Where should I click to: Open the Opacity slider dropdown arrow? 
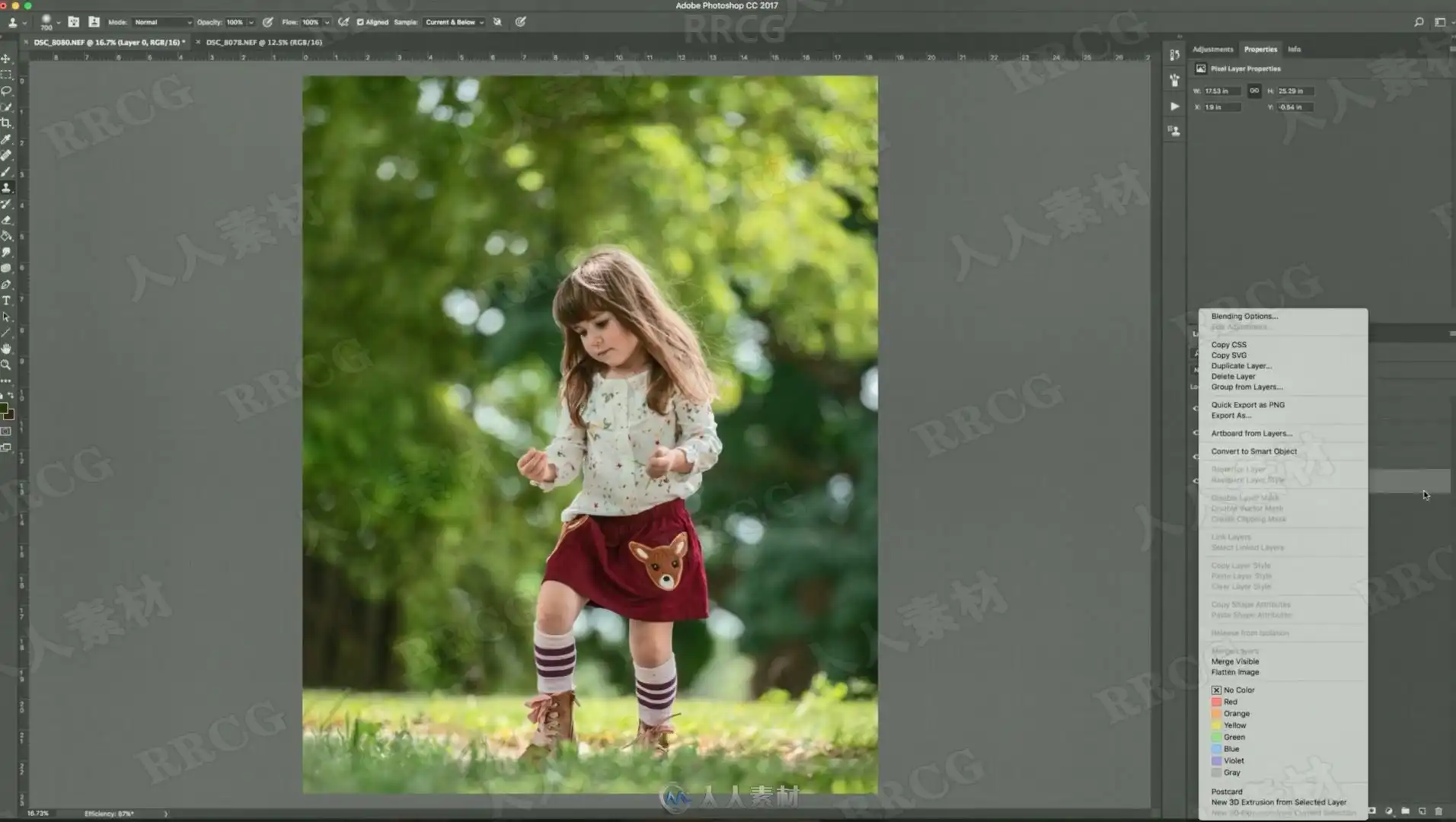(251, 23)
